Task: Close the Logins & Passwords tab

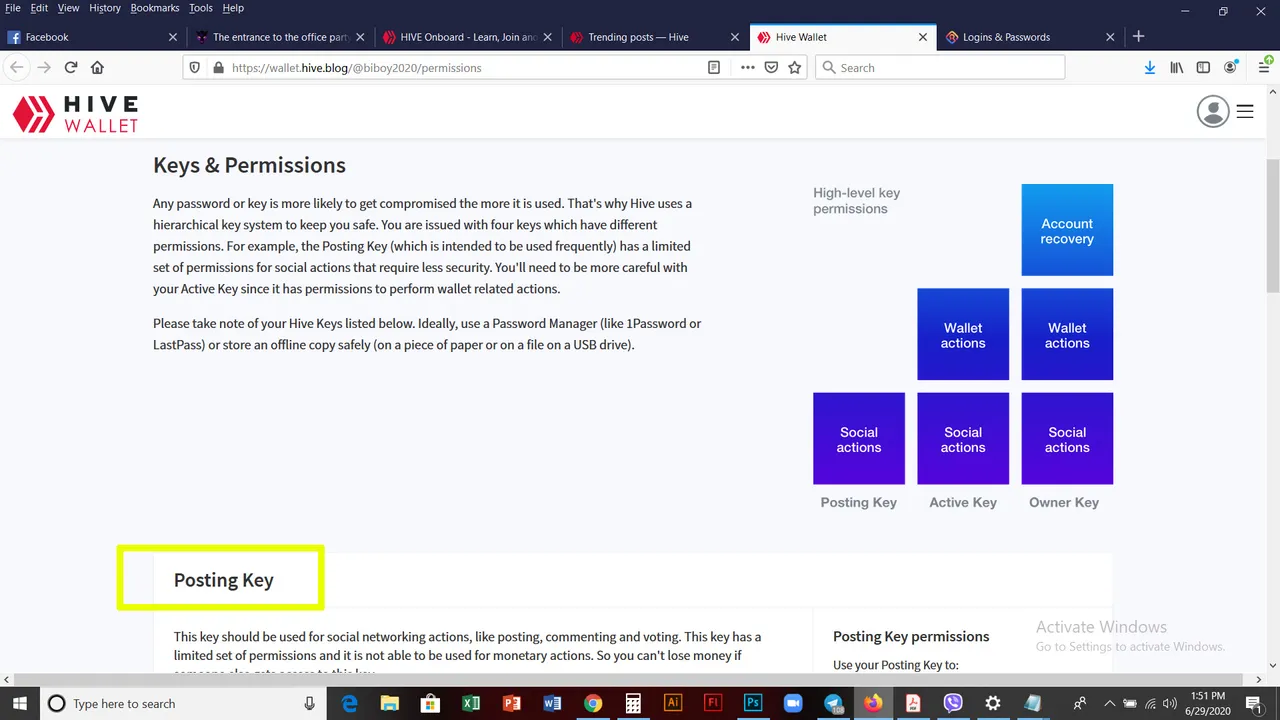Action: (x=1110, y=37)
